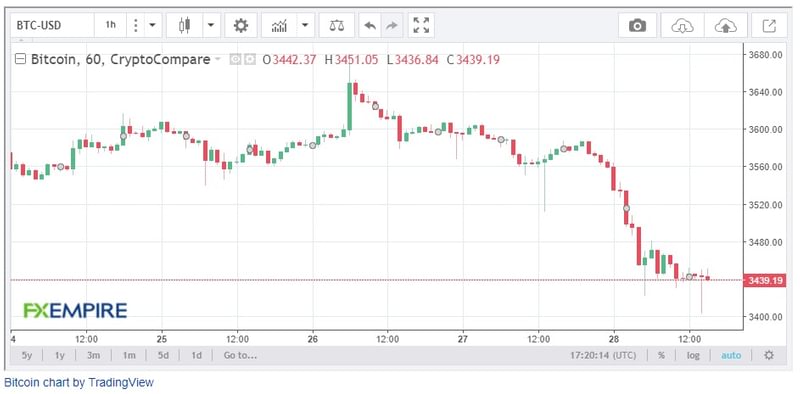Click the compare symbols scales icon

coord(337,25)
